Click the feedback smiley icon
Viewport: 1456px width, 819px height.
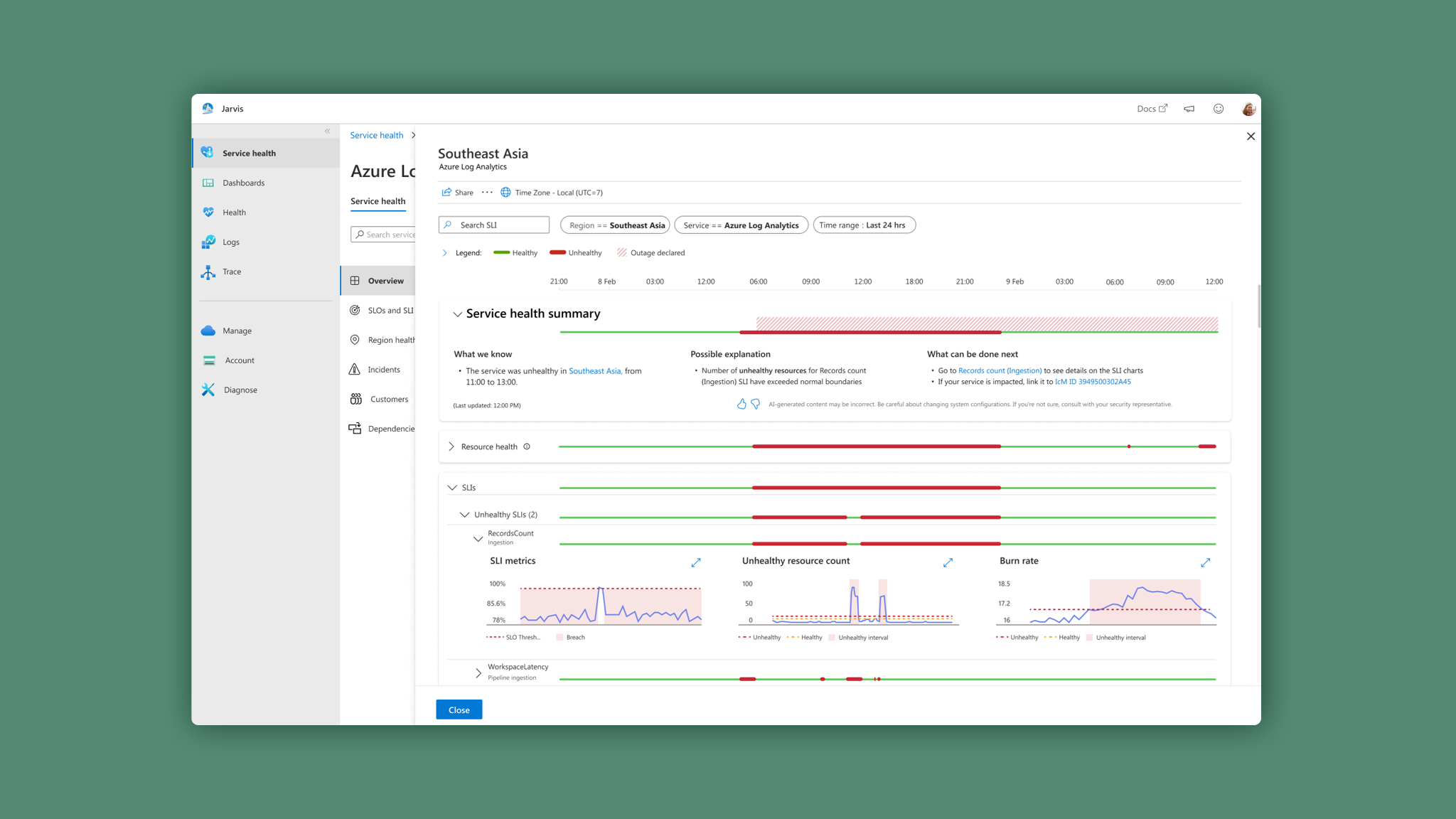[1218, 109]
